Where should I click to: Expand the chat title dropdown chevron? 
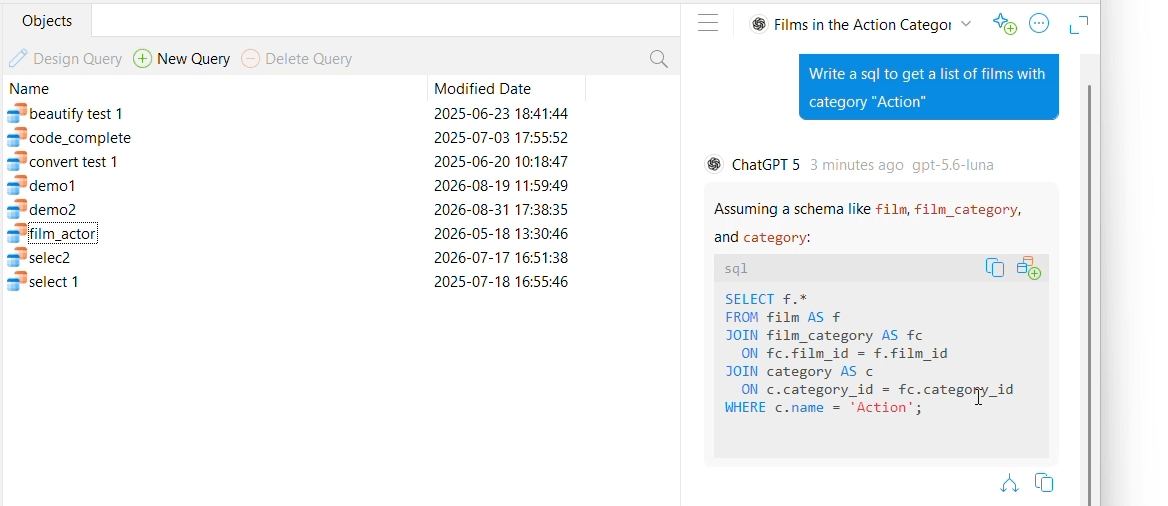[966, 24]
